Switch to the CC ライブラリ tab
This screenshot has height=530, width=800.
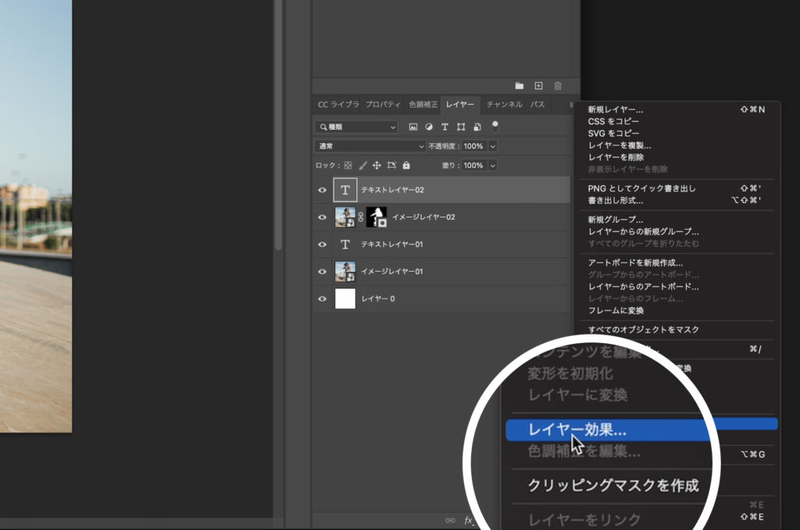coord(337,105)
